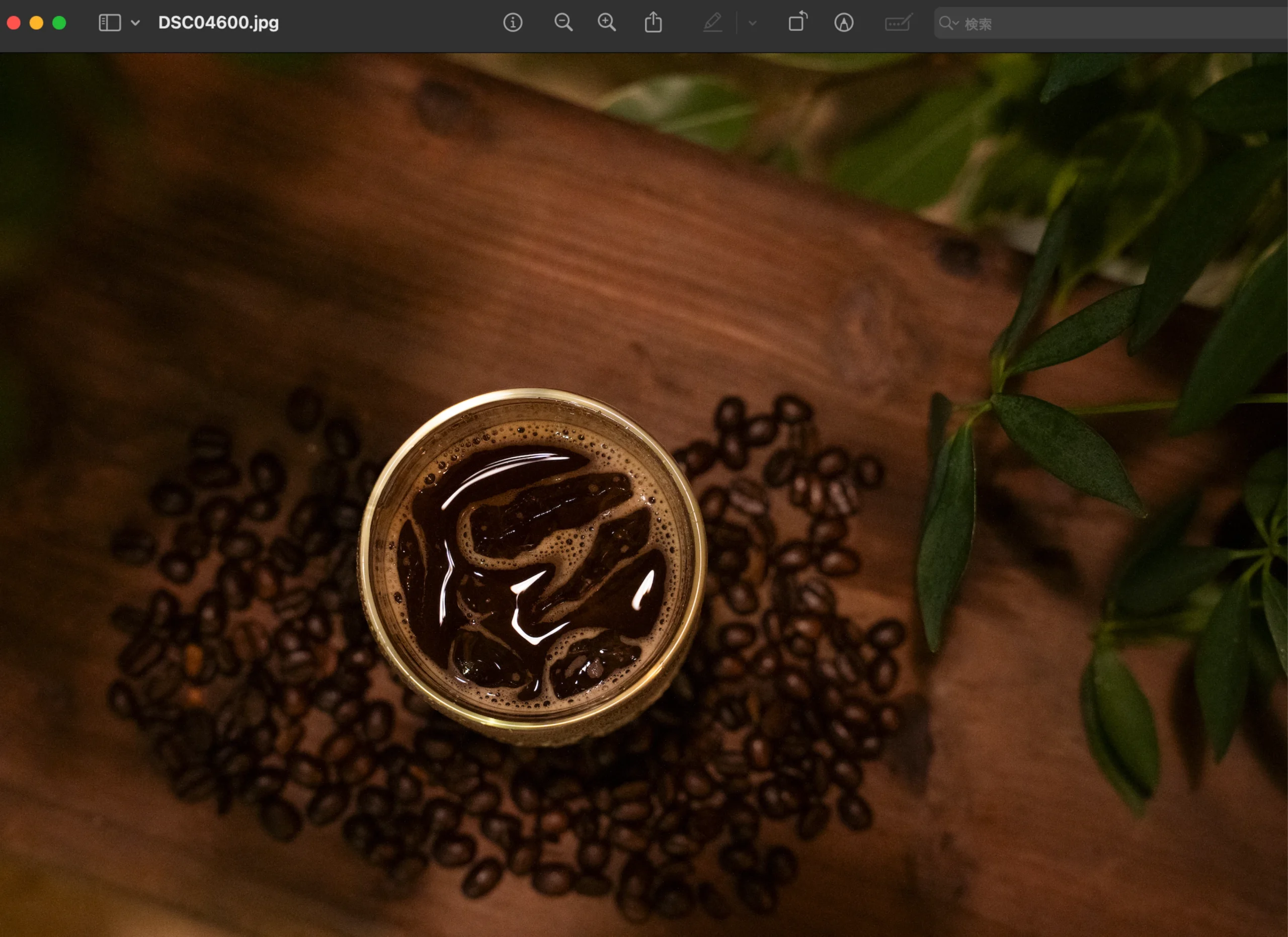This screenshot has height=937, width=1288.
Task: Open the Share sheet
Action: coord(654,23)
